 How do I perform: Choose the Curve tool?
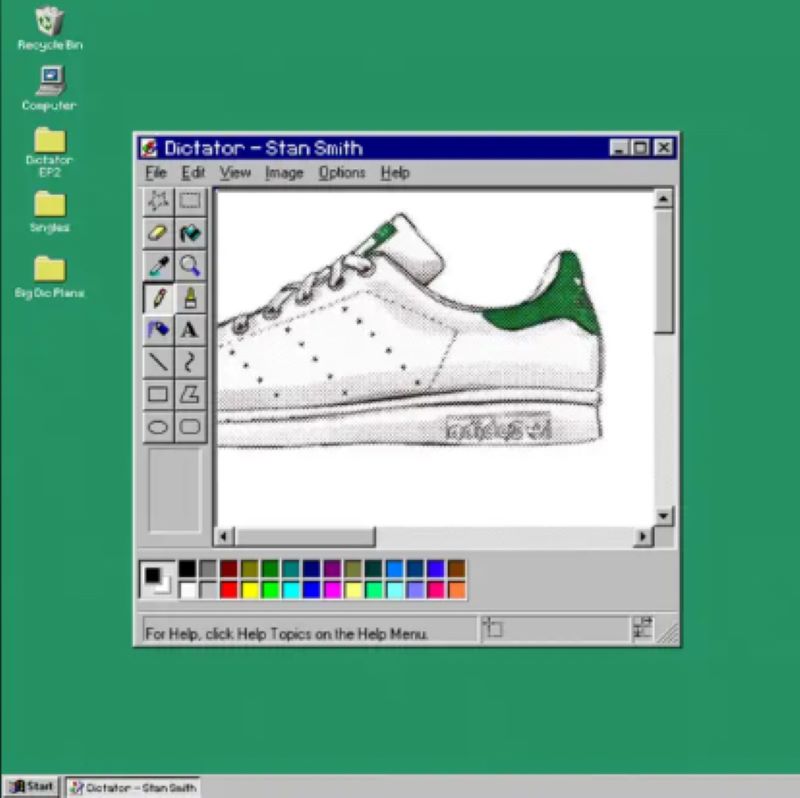[190, 361]
